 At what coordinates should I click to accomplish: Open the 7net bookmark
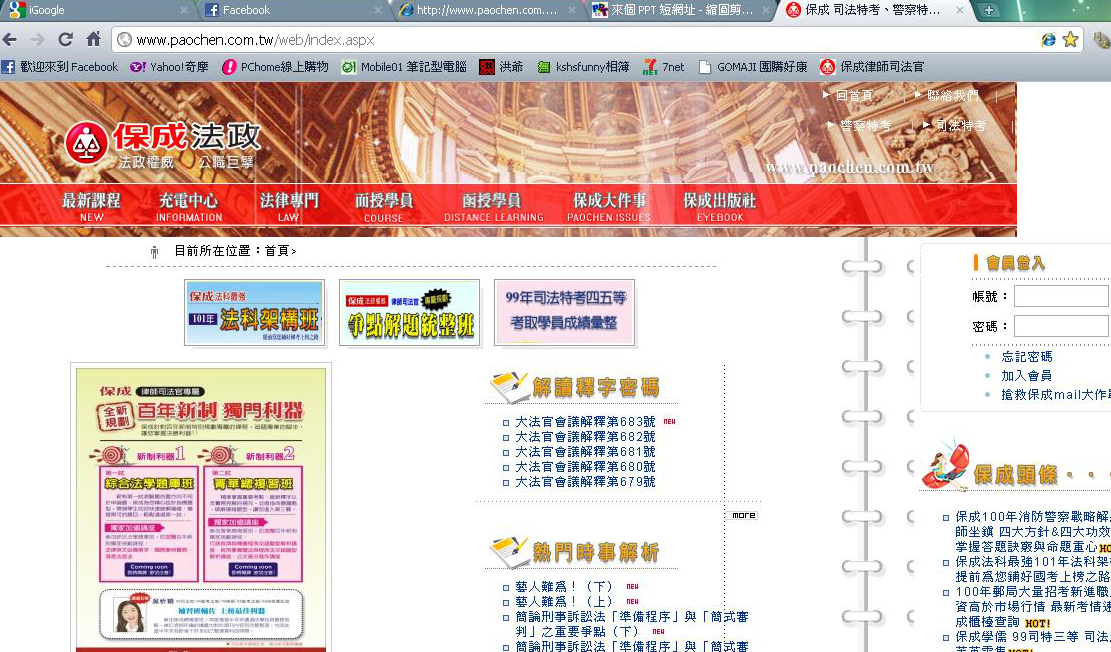coord(664,67)
